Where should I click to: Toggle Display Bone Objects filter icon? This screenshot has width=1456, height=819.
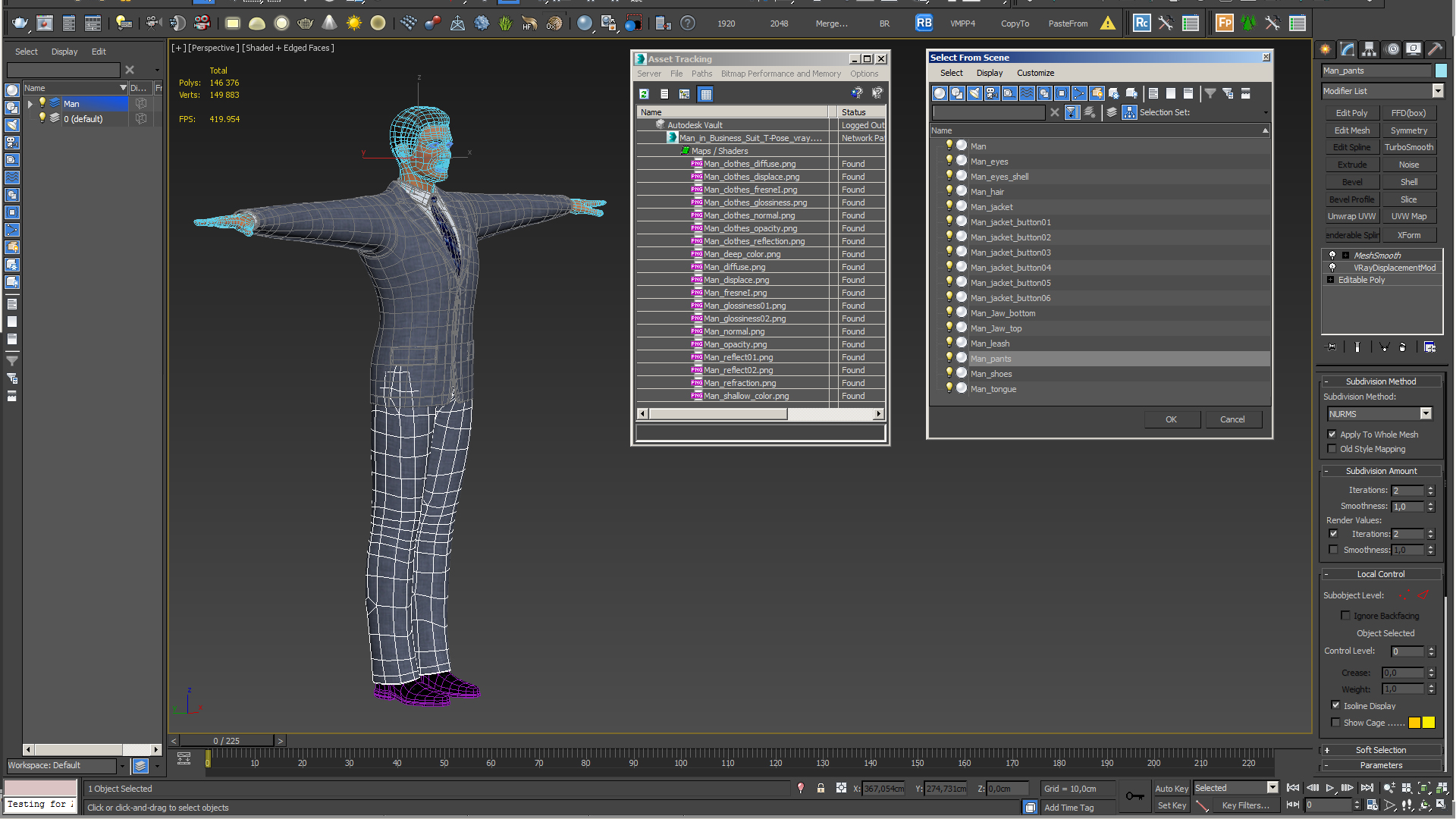click(1079, 93)
